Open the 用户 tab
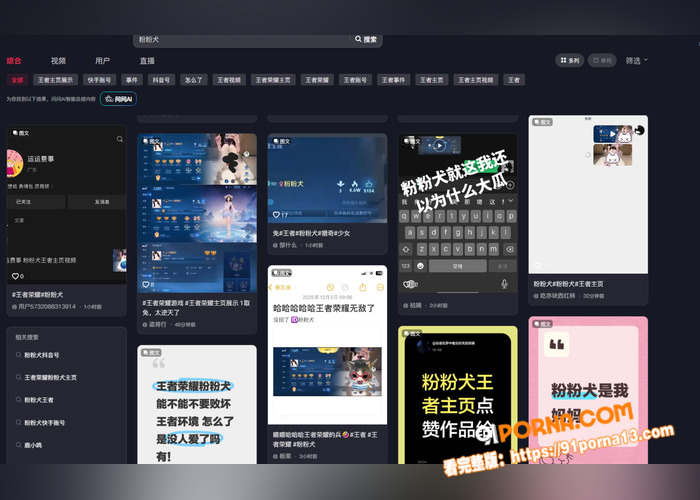 [x=102, y=61]
